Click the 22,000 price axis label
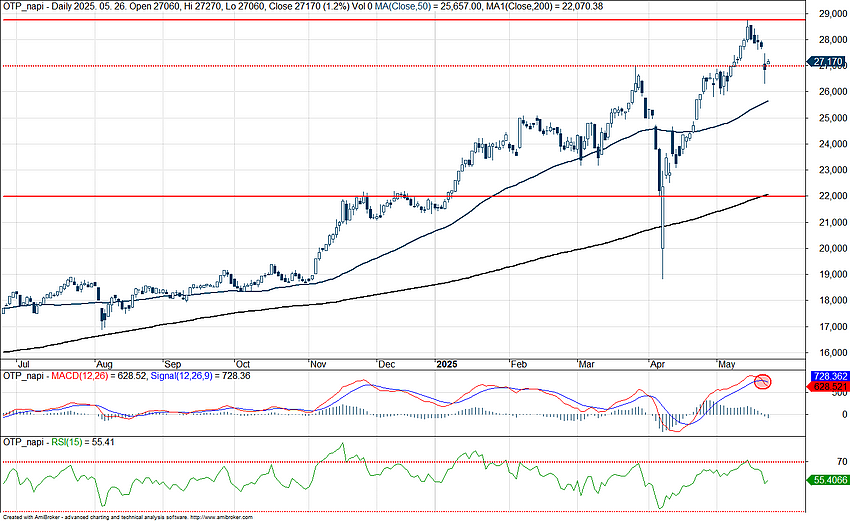The image size is (850, 521). pyautogui.click(x=834, y=196)
